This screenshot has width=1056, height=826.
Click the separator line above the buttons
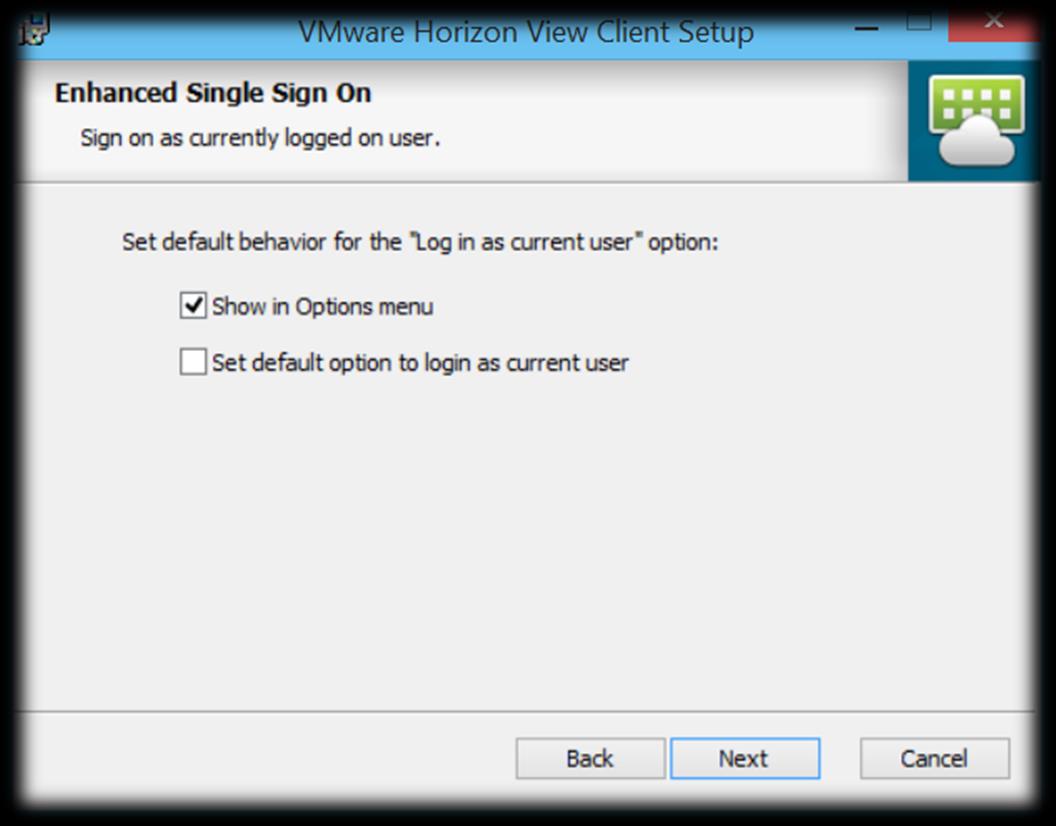pos(525,711)
